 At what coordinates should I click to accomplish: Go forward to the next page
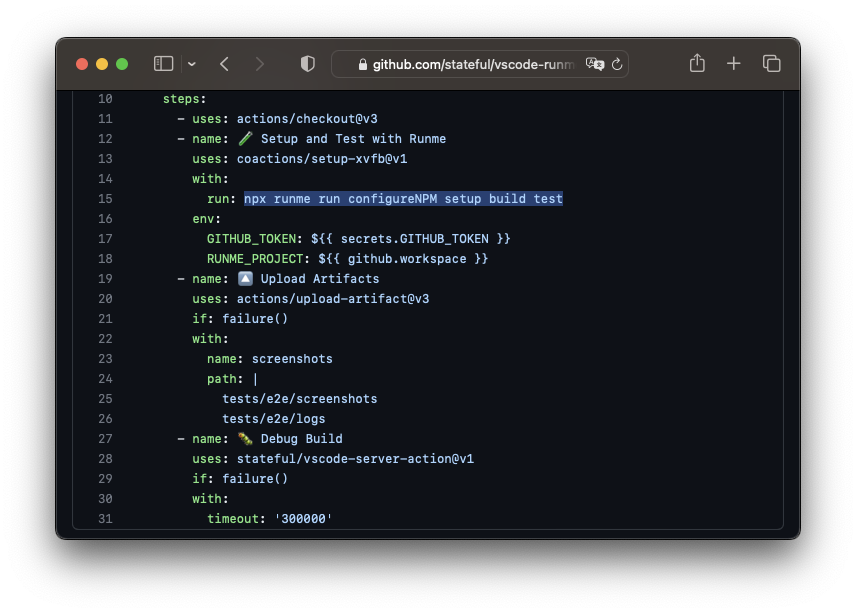click(259, 64)
